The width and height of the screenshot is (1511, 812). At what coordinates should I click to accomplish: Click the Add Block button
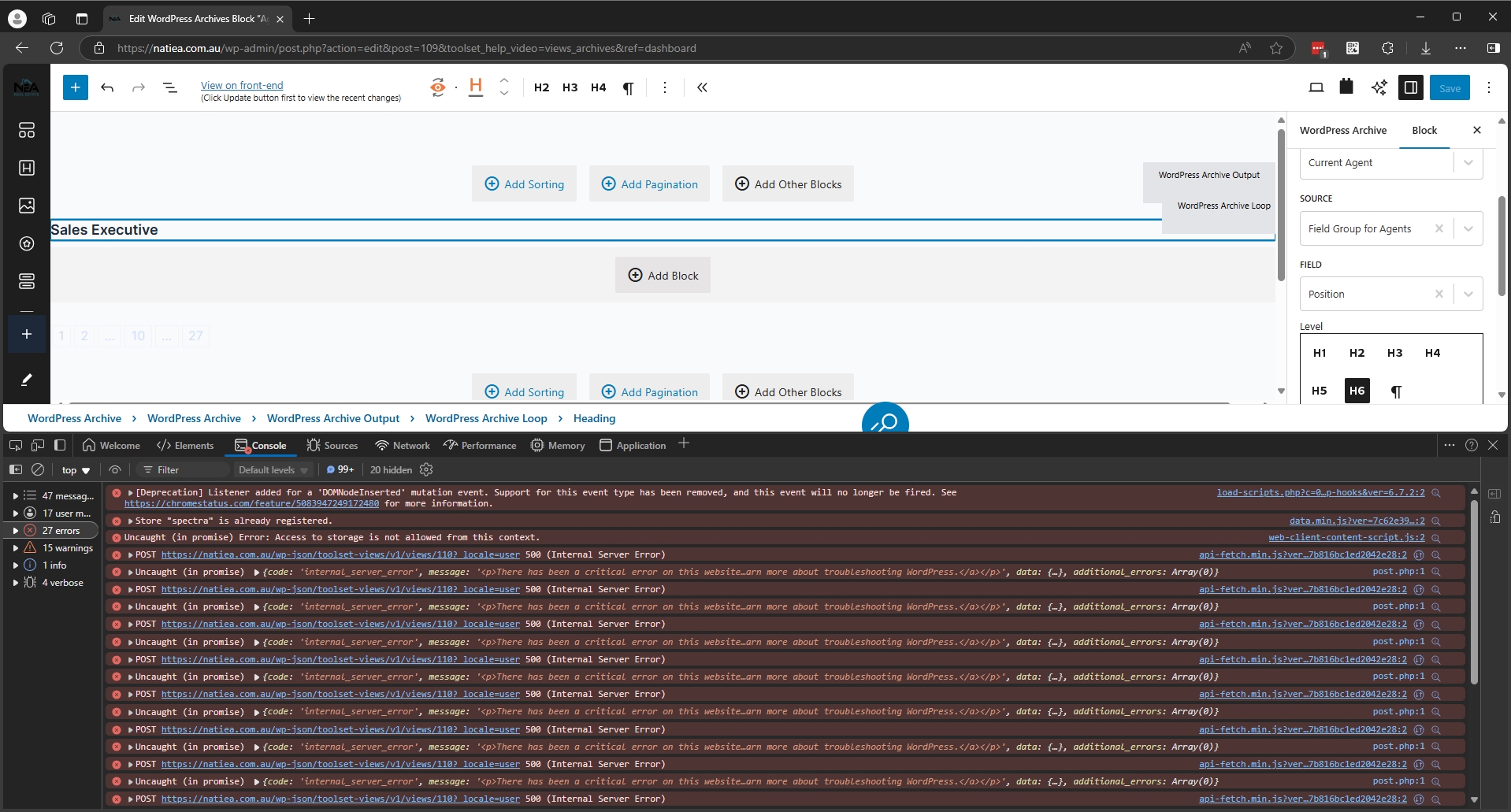663,275
